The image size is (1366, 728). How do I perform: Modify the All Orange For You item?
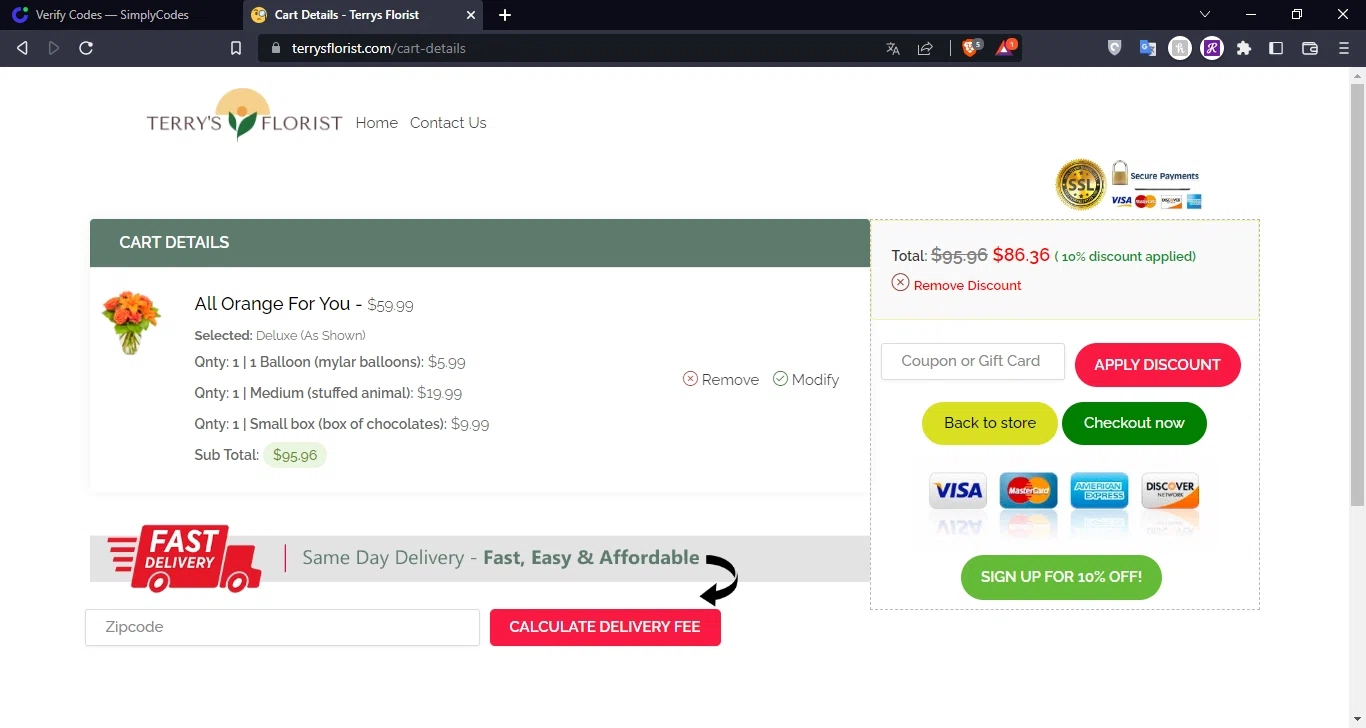(x=806, y=380)
